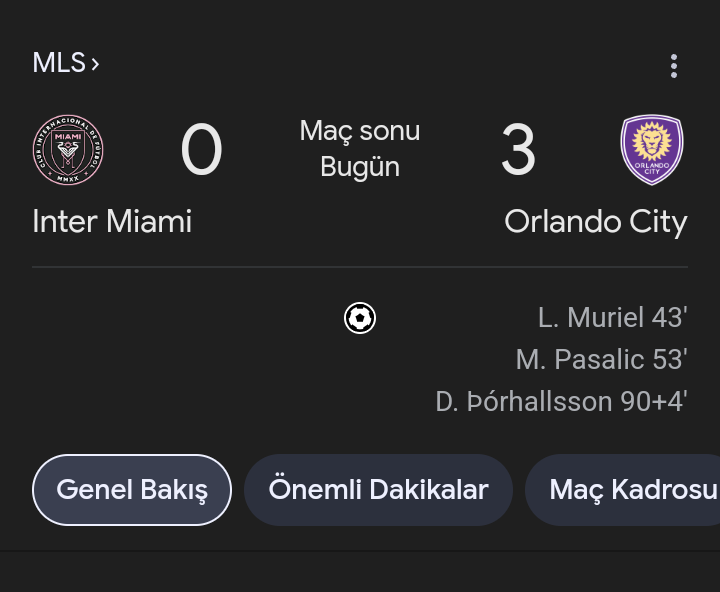
Task: Click the Inter Miami club crest
Action: click(x=68, y=150)
